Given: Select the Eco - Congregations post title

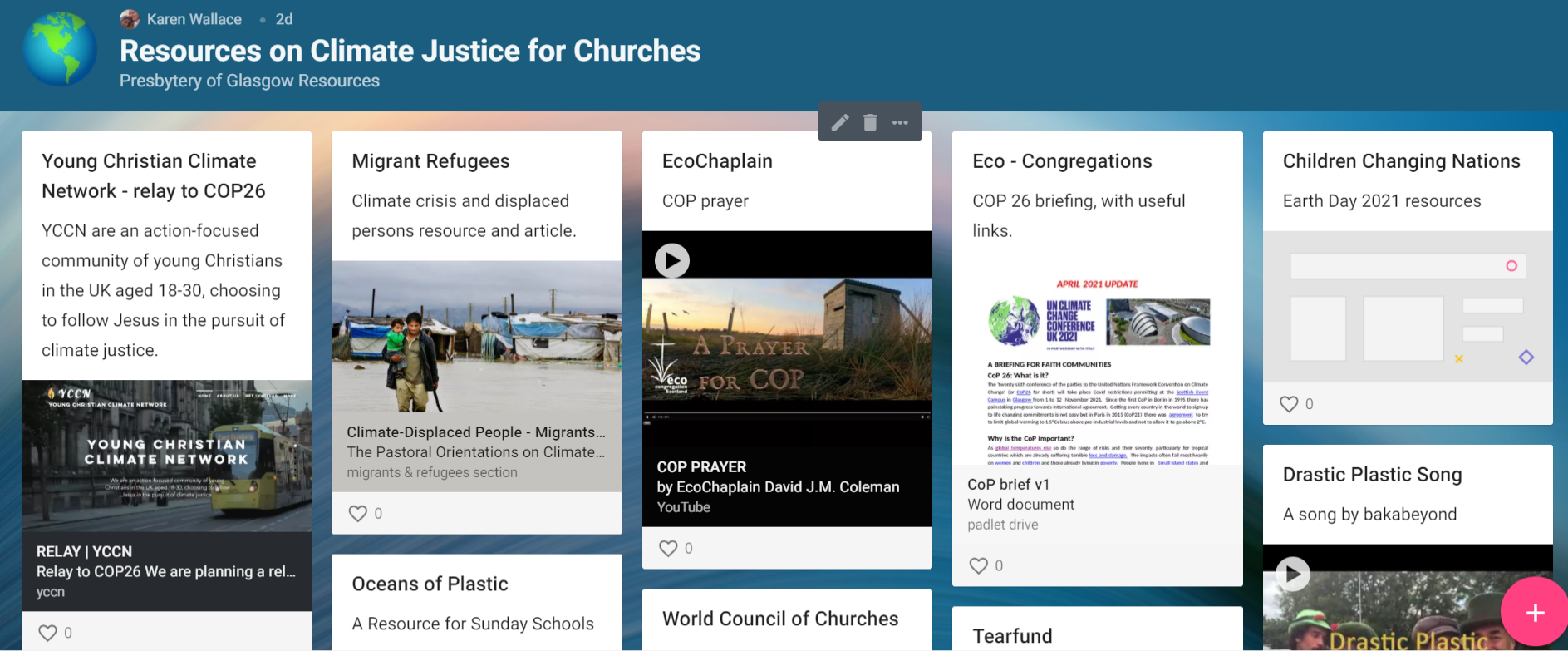Looking at the screenshot, I should coord(1062,161).
